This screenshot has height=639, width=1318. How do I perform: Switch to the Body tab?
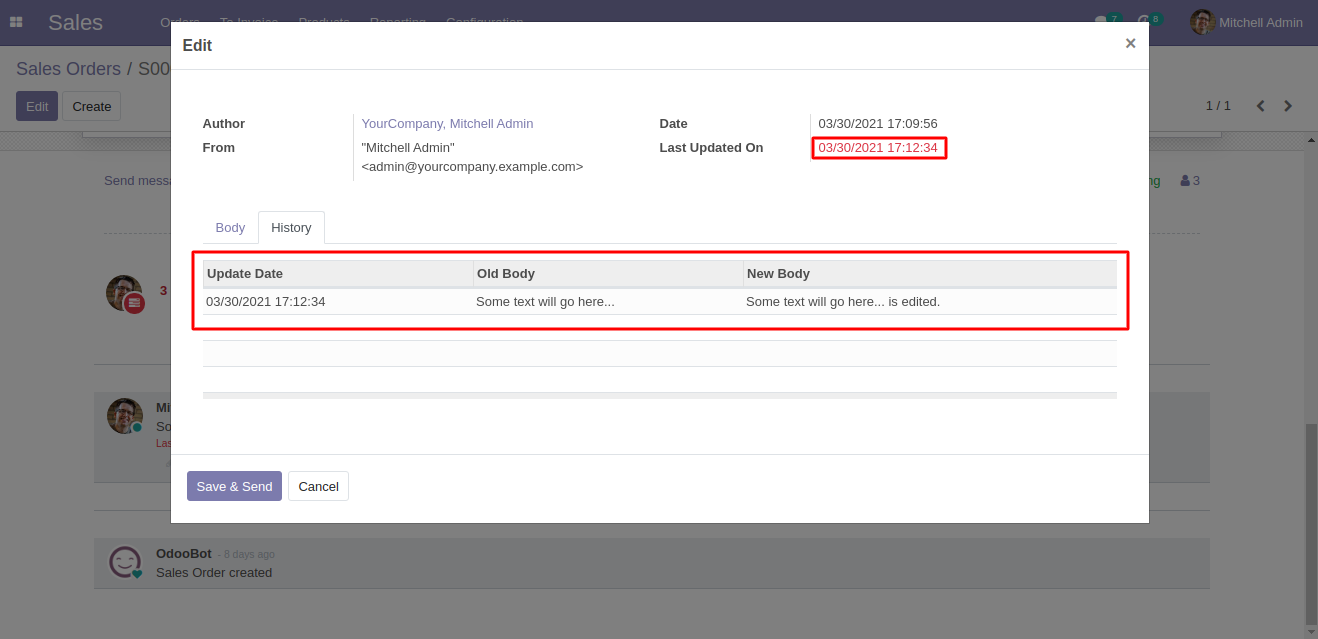coord(230,228)
